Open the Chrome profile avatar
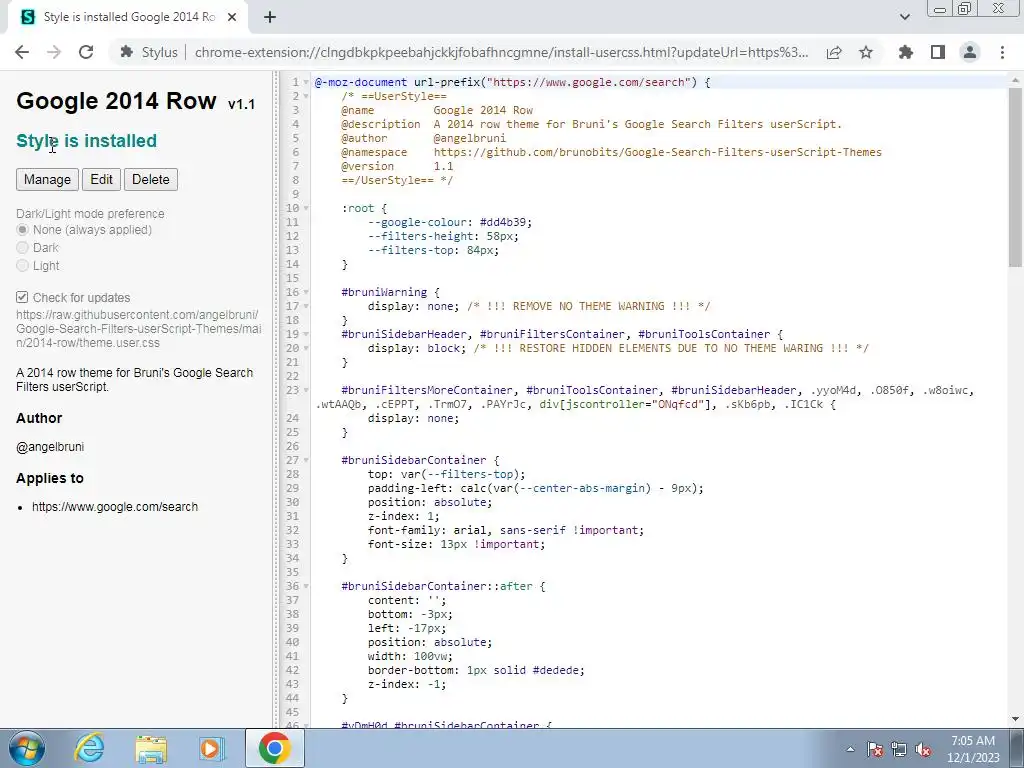This screenshot has width=1024, height=768. [x=970, y=52]
